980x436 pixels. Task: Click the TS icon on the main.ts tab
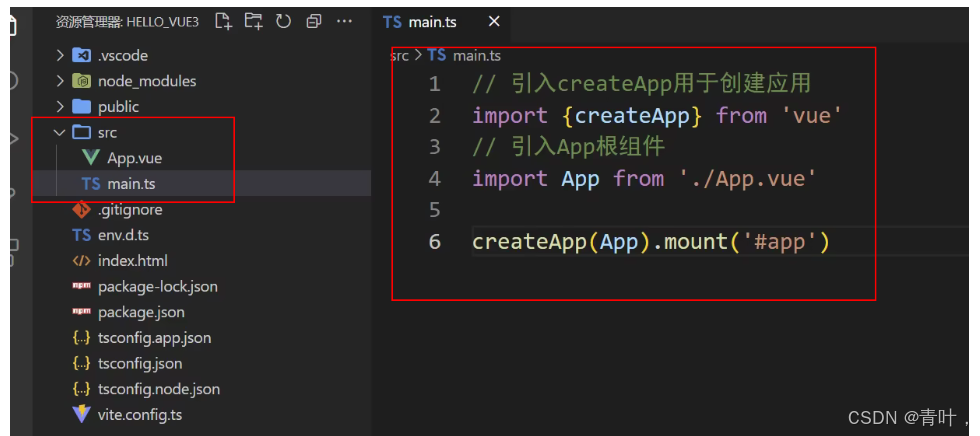coord(392,22)
